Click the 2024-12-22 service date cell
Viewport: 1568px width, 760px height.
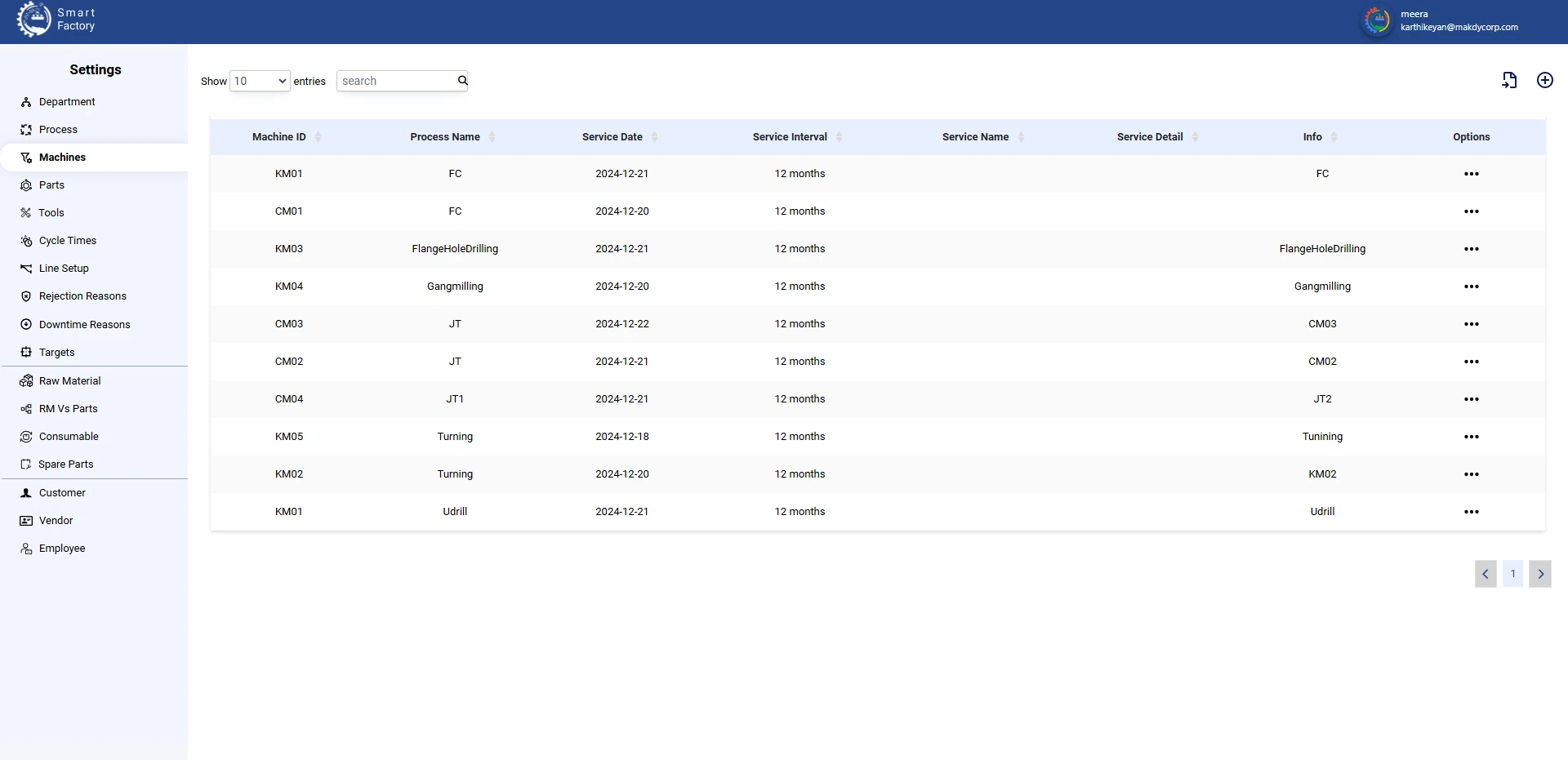pos(622,324)
